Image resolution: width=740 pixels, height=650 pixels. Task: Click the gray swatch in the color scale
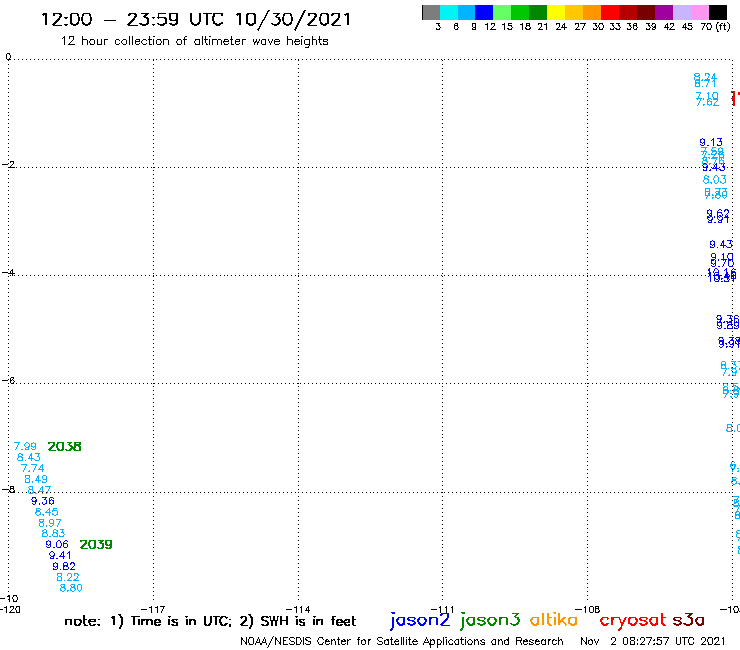click(431, 12)
